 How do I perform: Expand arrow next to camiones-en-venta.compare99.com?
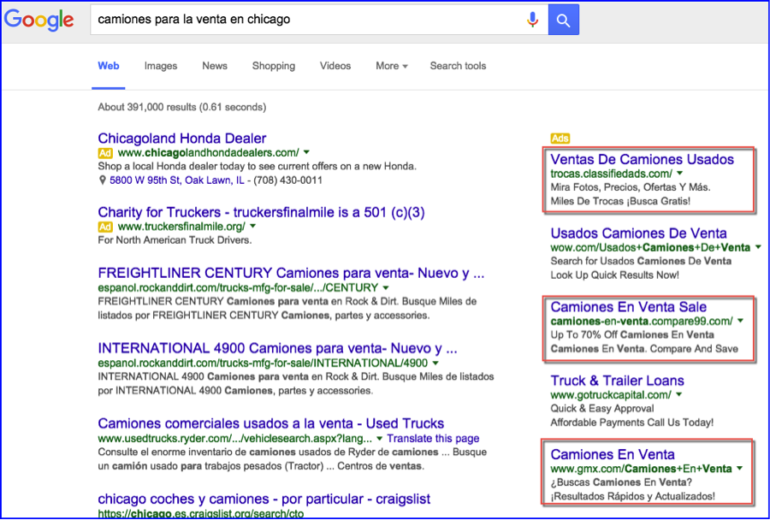pyautogui.click(x=741, y=321)
